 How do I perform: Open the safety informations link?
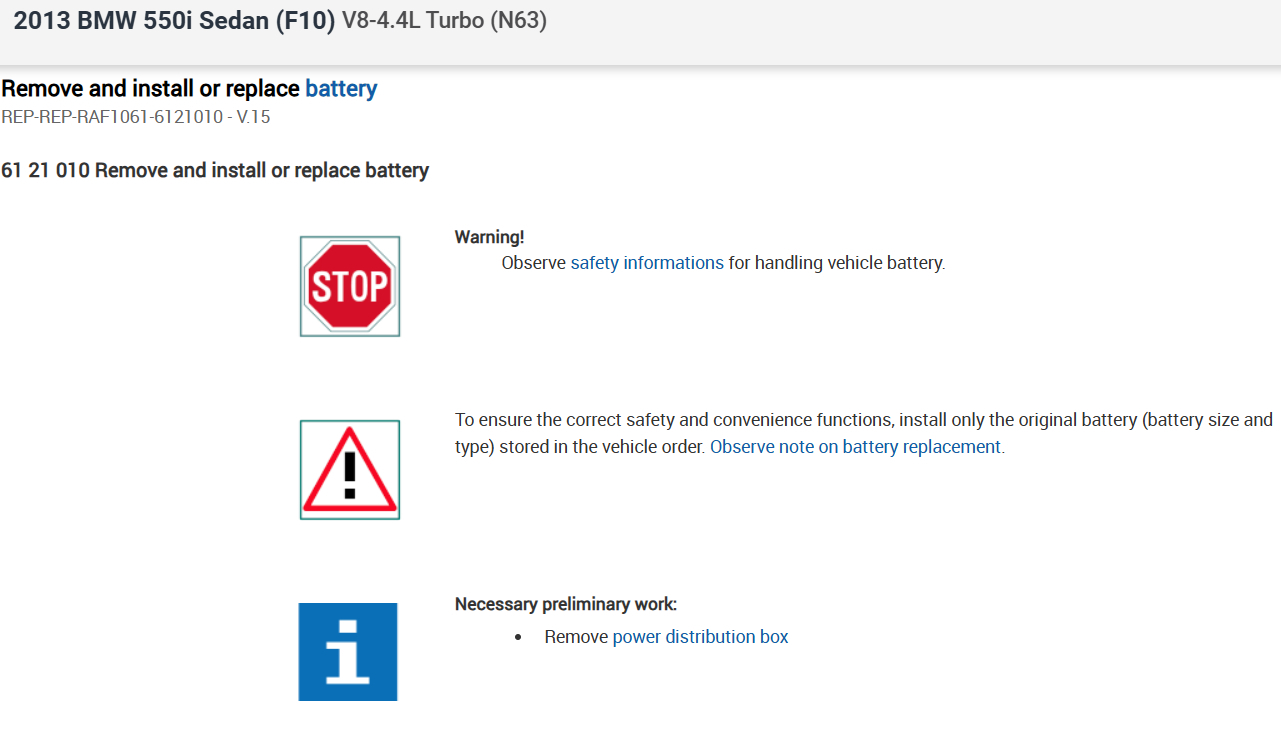647,263
